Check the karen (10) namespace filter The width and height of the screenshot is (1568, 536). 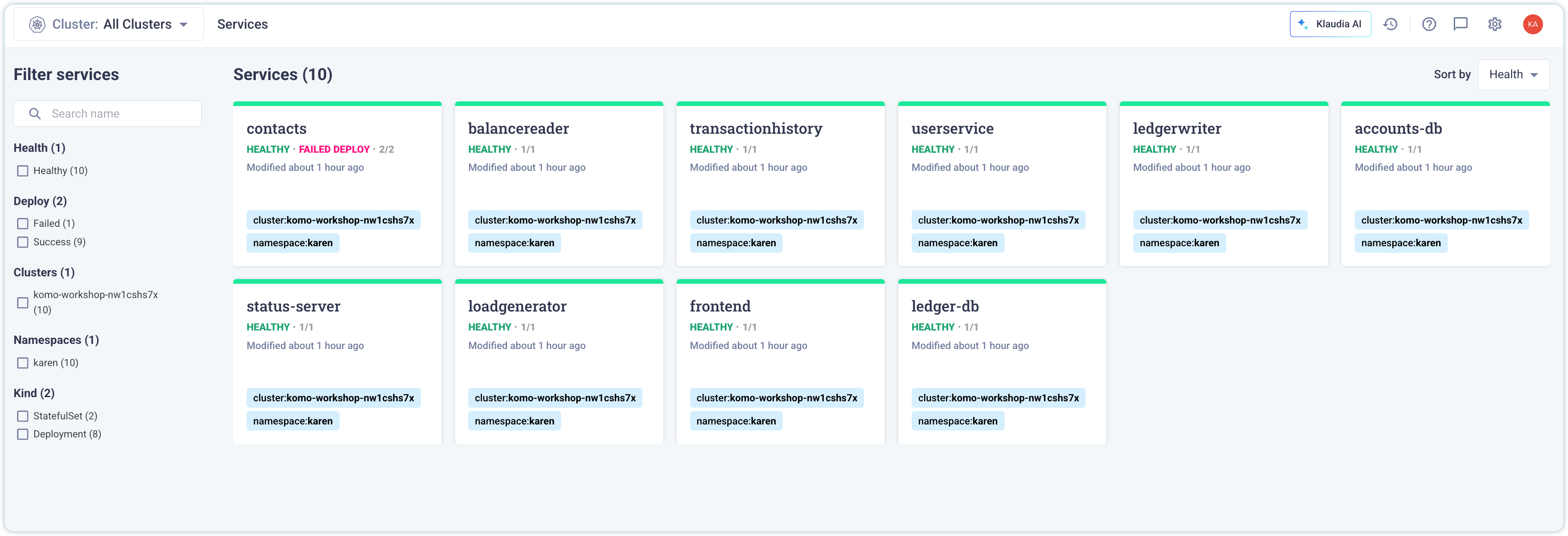coord(23,363)
